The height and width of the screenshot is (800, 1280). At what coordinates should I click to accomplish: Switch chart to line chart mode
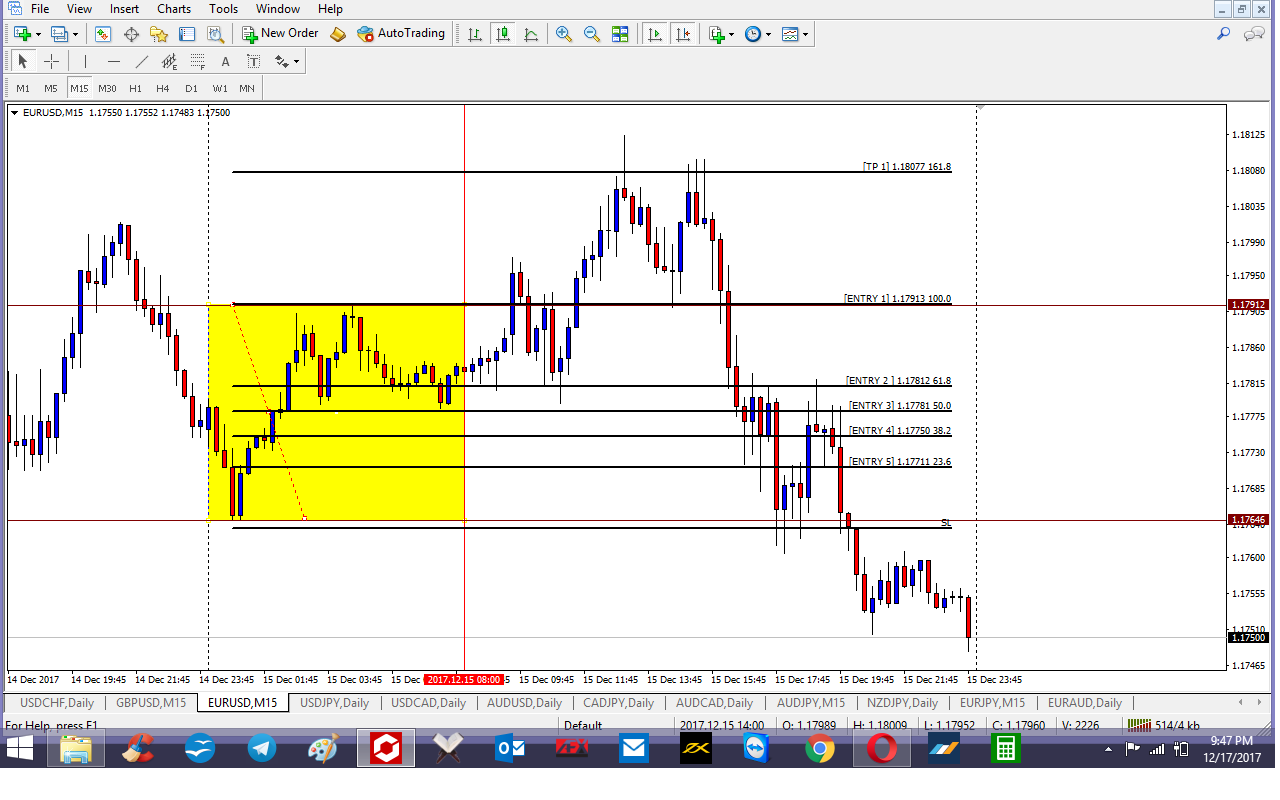click(531, 34)
